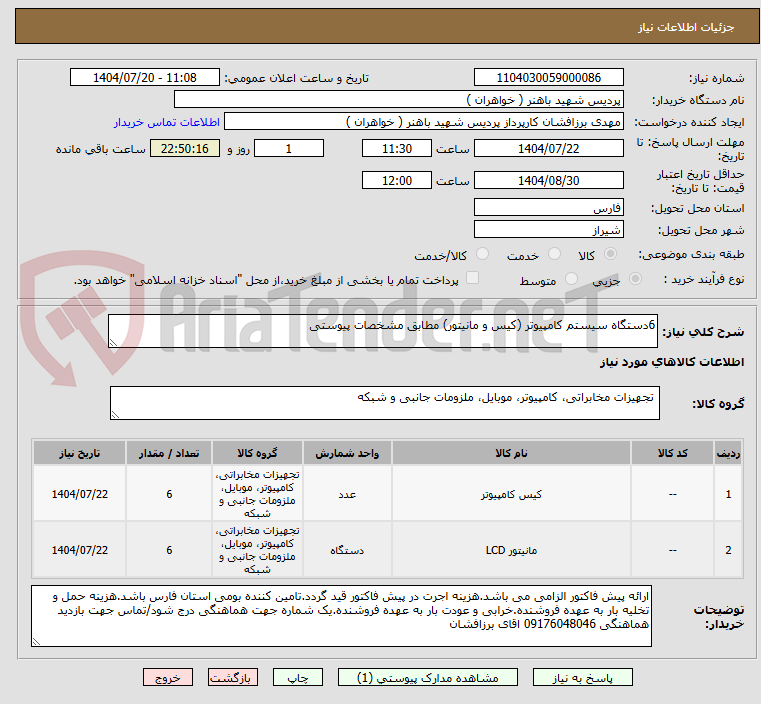Click resize handle of توضیحات خریدار box
Viewport: 761px width, 704px height.
click(36, 641)
